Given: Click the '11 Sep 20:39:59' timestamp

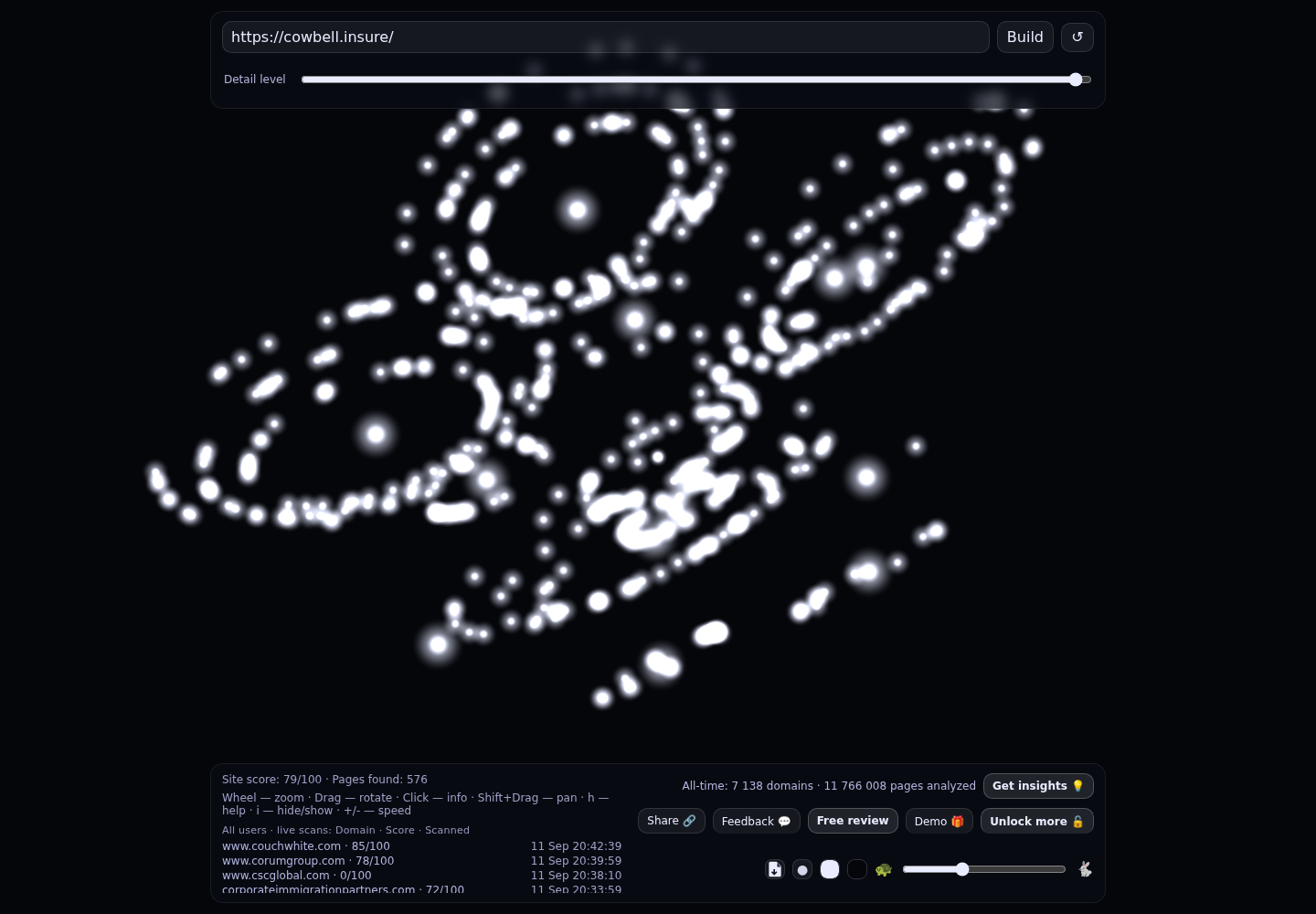Looking at the screenshot, I should point(576,861).
